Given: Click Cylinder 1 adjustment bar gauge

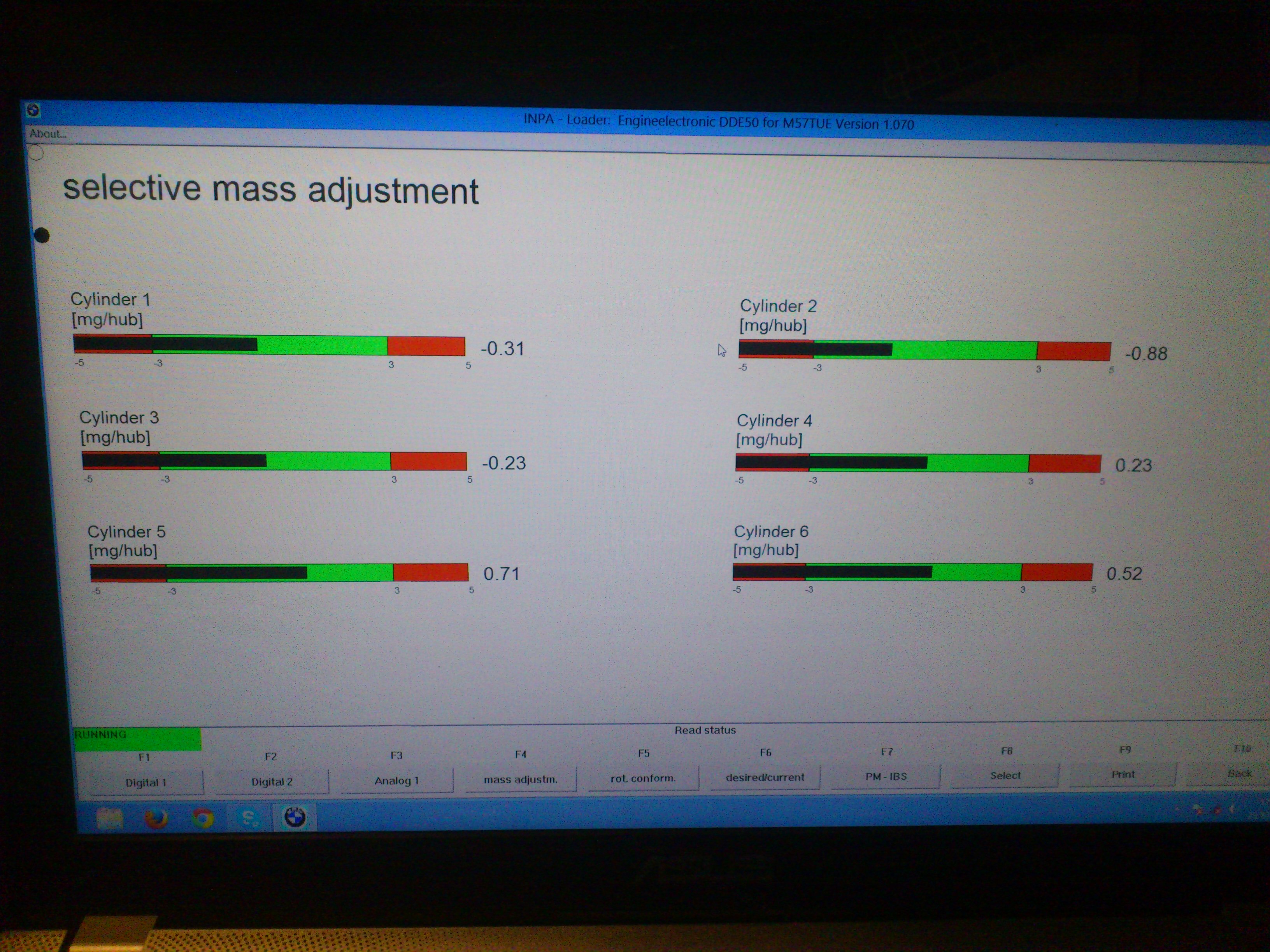Looking at the screenshot, I should [269, 345].
